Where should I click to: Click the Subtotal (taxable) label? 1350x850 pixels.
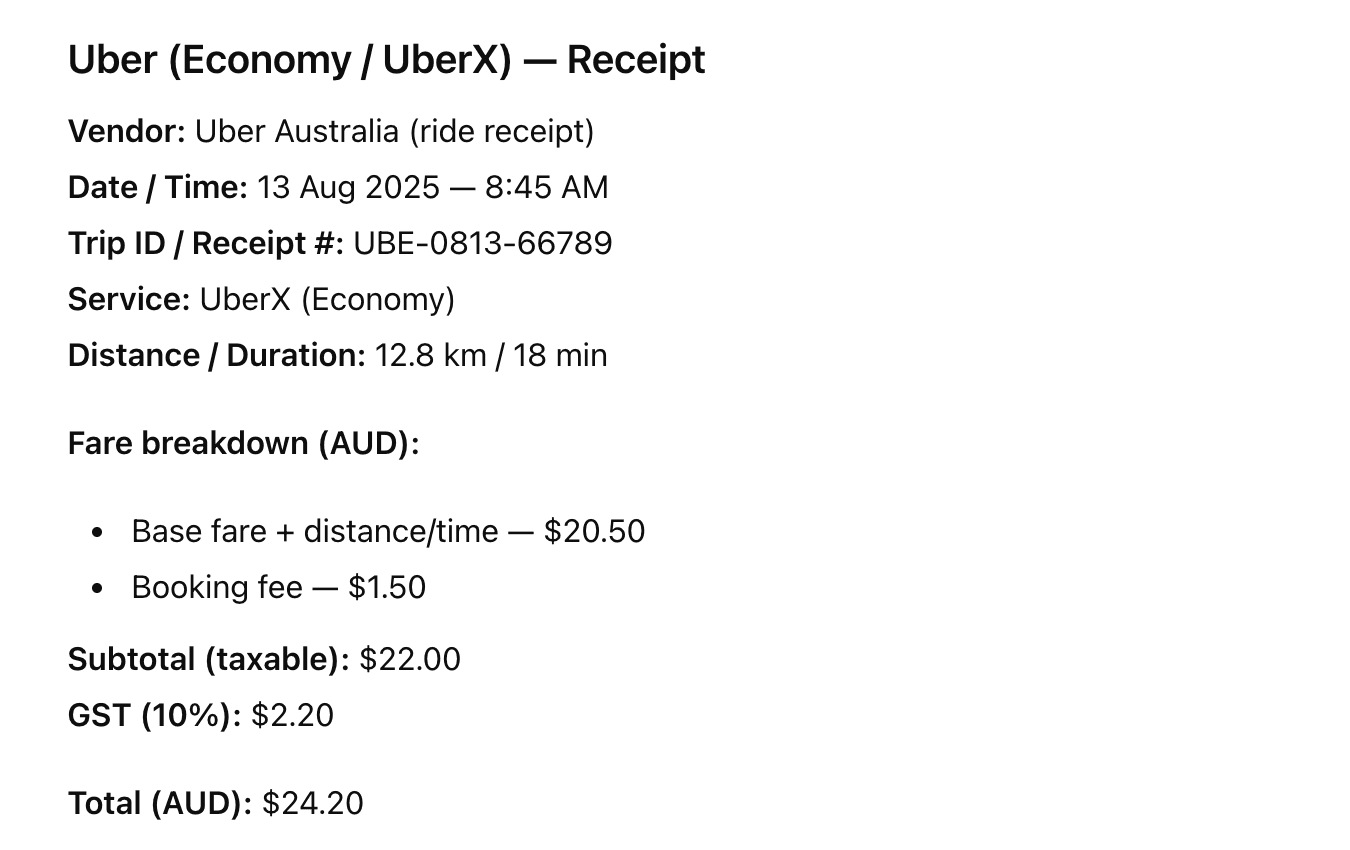pos(208,659)
